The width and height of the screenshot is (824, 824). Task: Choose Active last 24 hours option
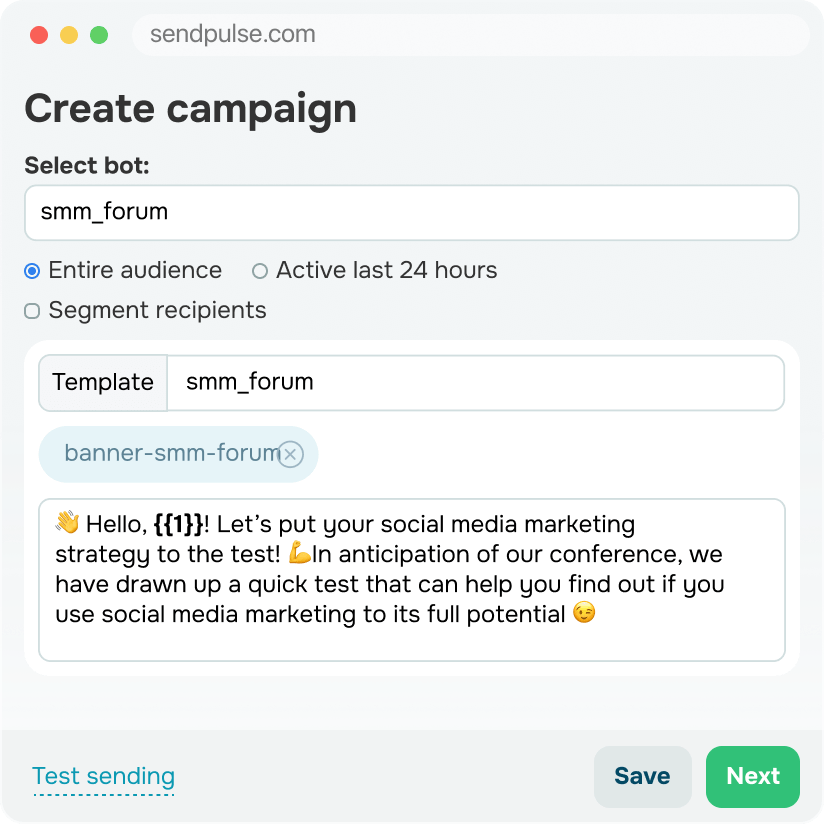point(260,271)
